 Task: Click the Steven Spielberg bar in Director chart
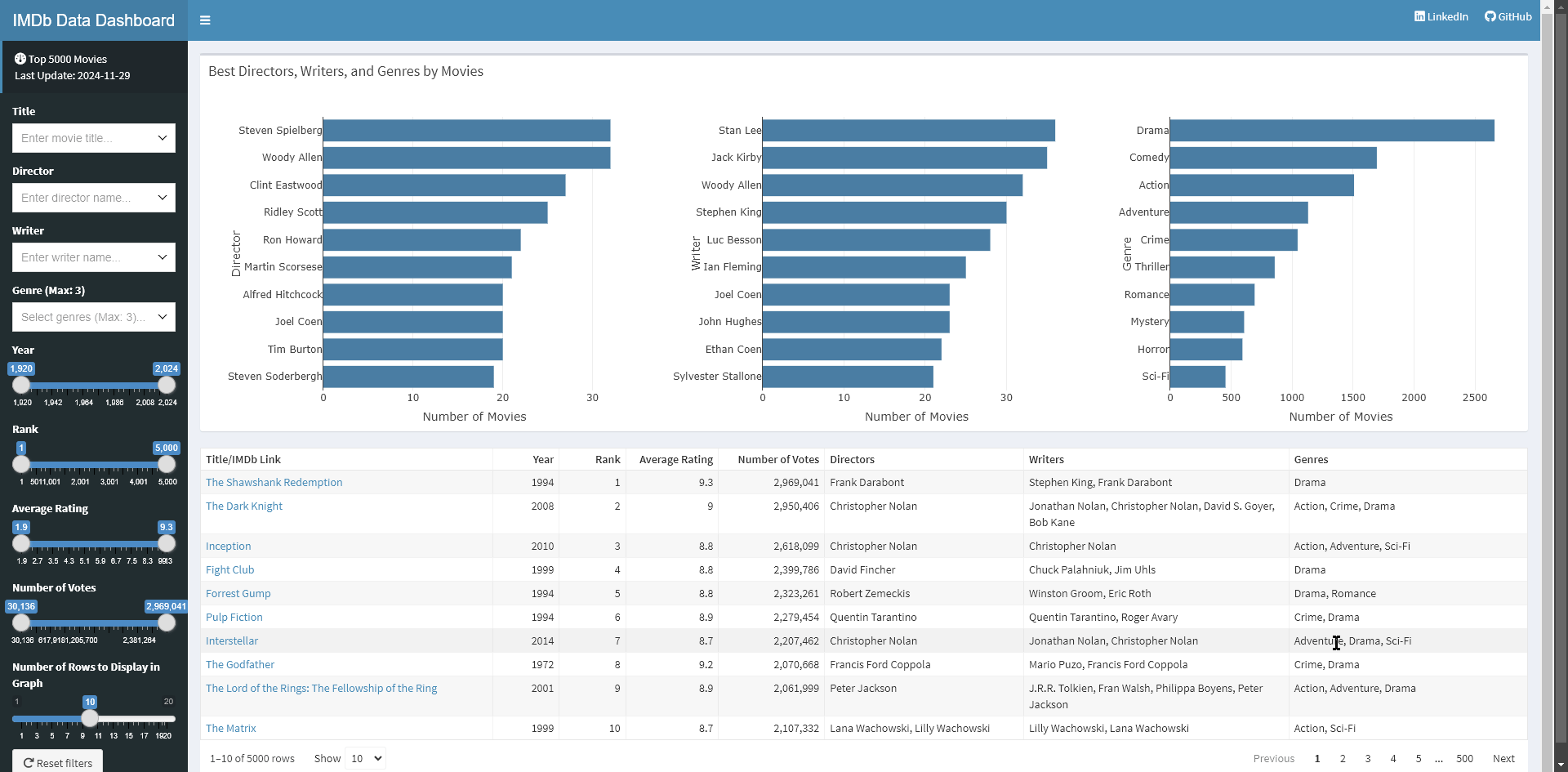466,131
